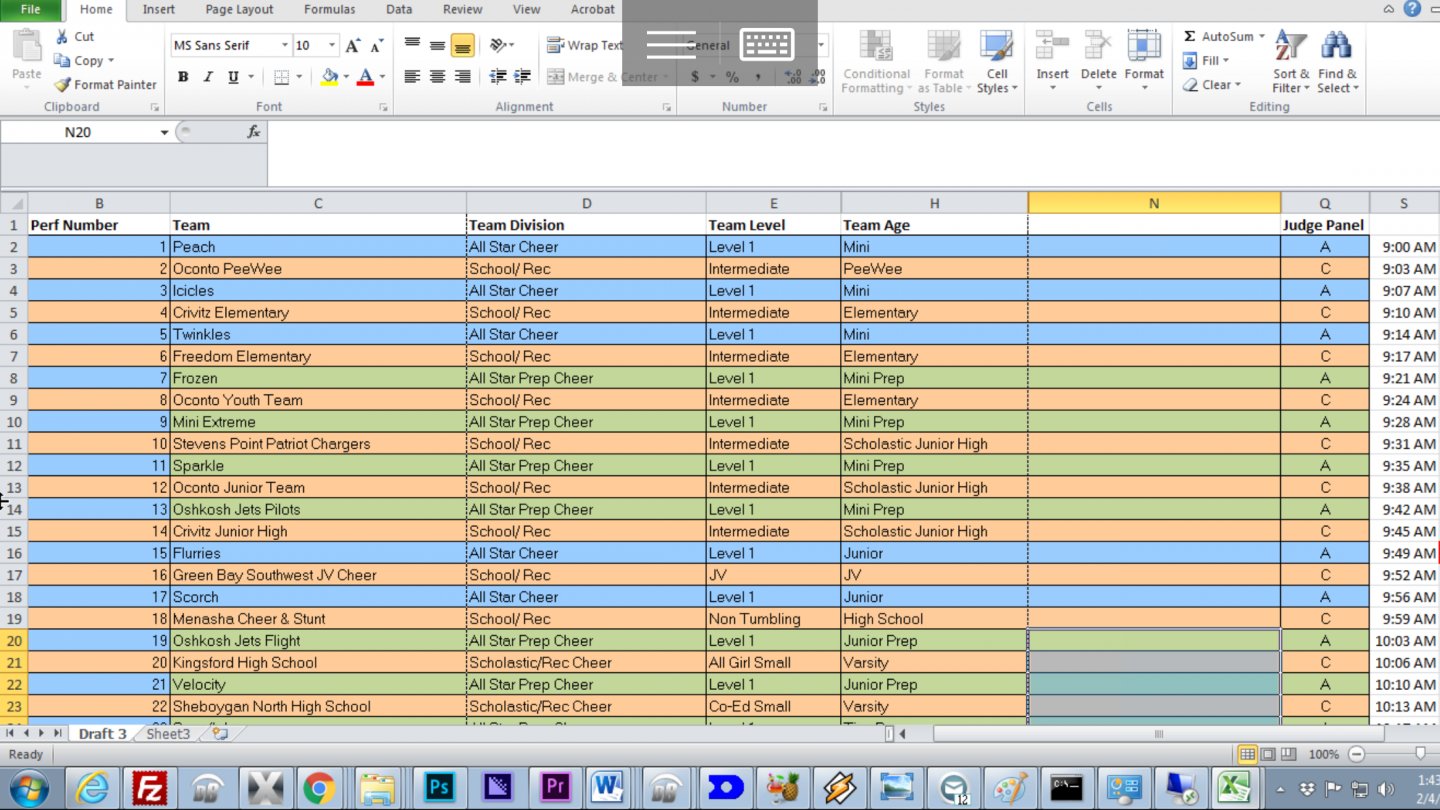Open the Fill Color dropdown arrow

(x=346, y=77)
